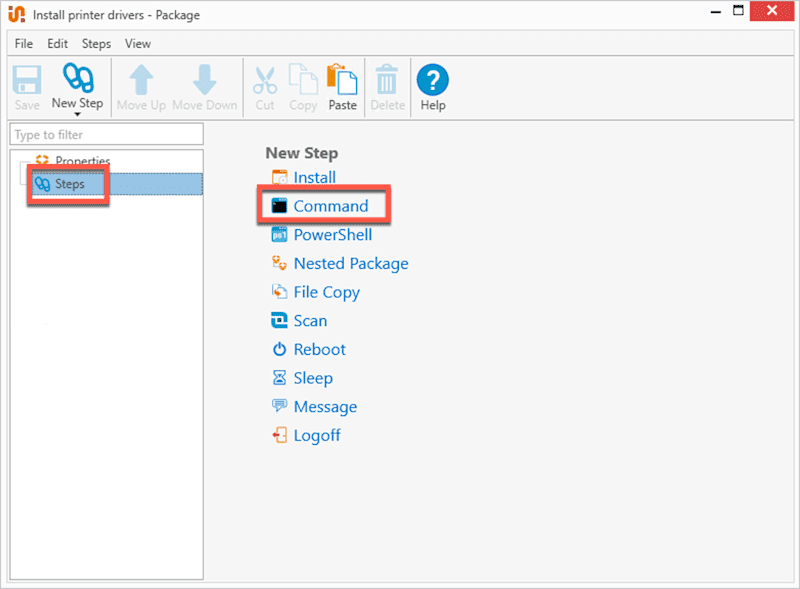
Task: Open Help with the question mark icon
Action: (433, 80)
